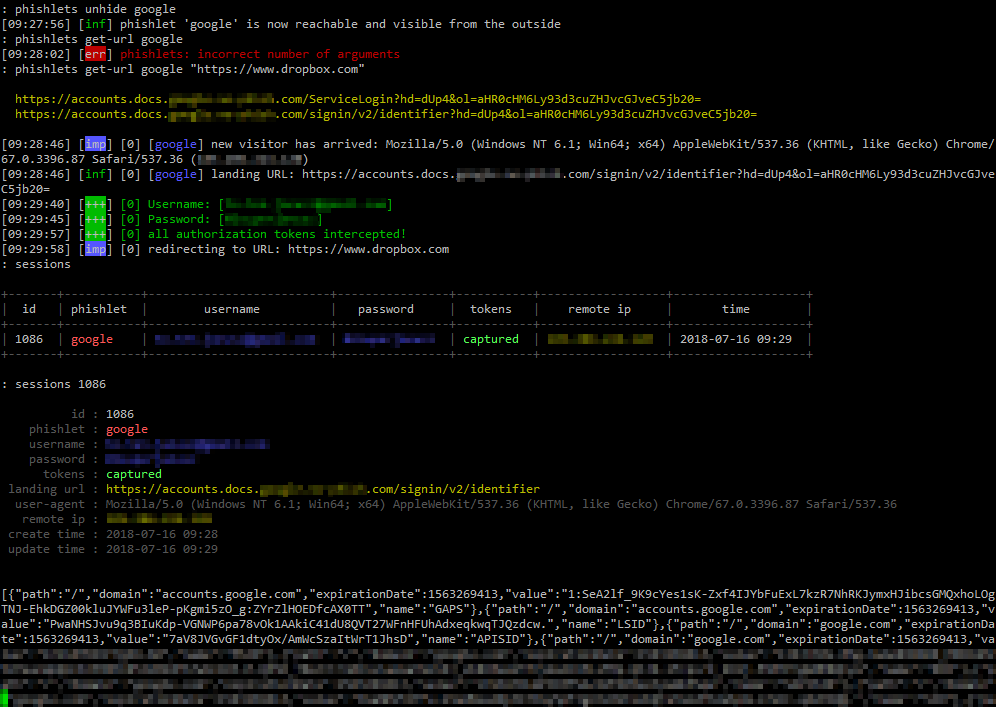Click the yellow landing url value ending in /signin/v2/identifier
Screen dimensions: 996x707
click(x=323, y=489)
